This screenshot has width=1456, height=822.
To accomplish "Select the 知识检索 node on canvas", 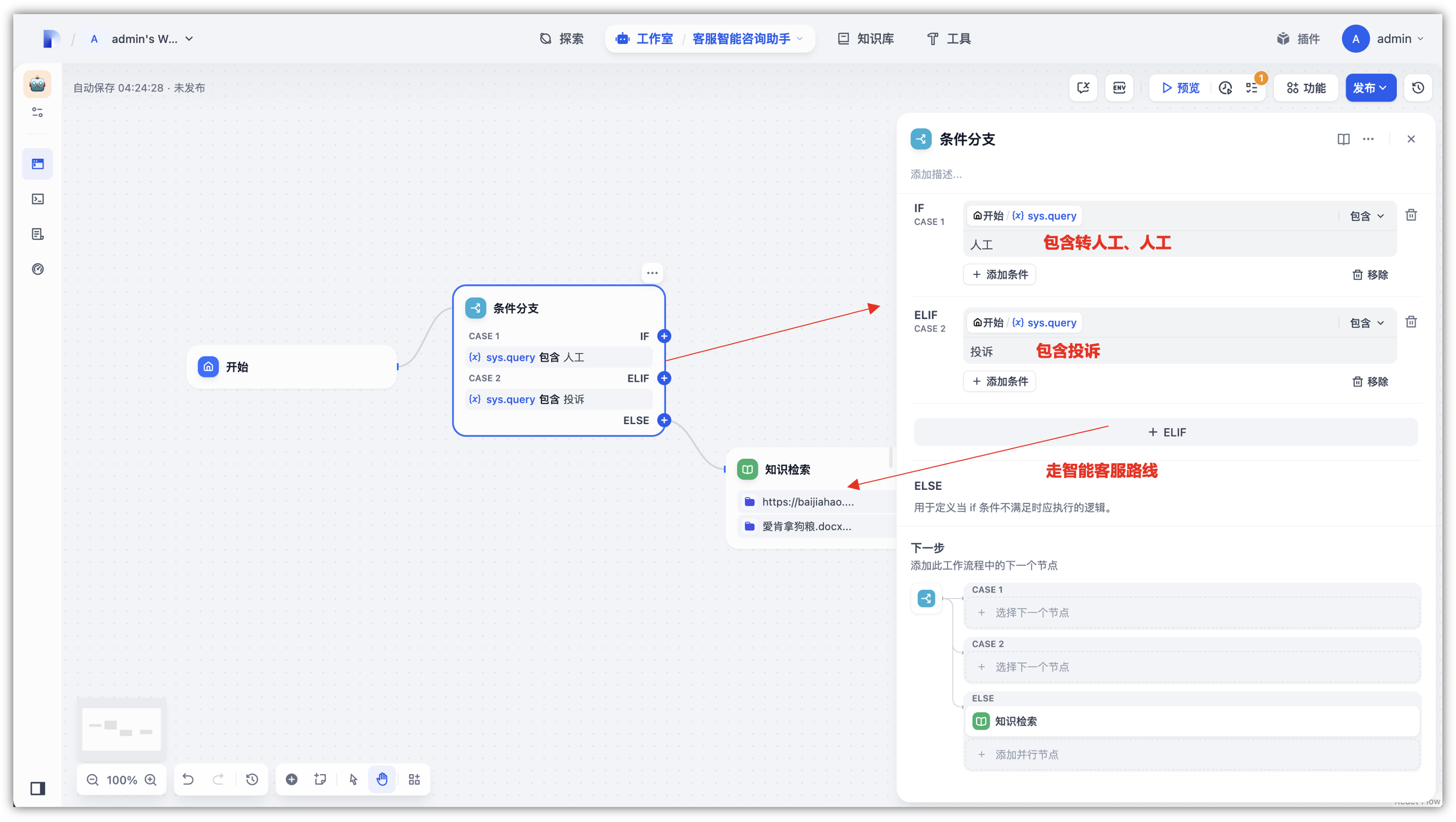I will click(x=811, y=497).
